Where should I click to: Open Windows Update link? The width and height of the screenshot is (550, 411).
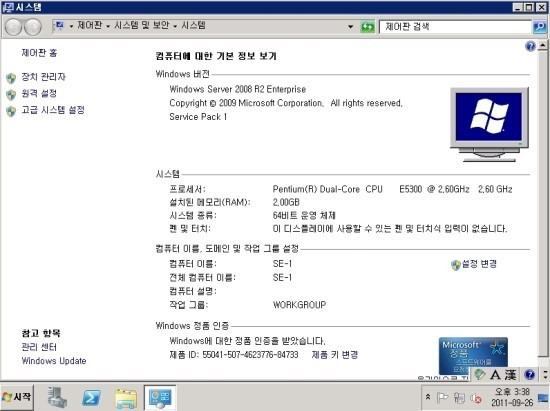54,361
